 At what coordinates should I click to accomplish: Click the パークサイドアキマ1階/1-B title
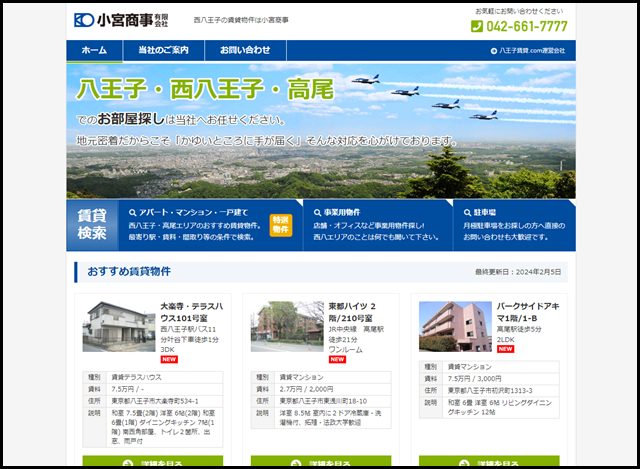pyautogui.click(x=528, y=312)
